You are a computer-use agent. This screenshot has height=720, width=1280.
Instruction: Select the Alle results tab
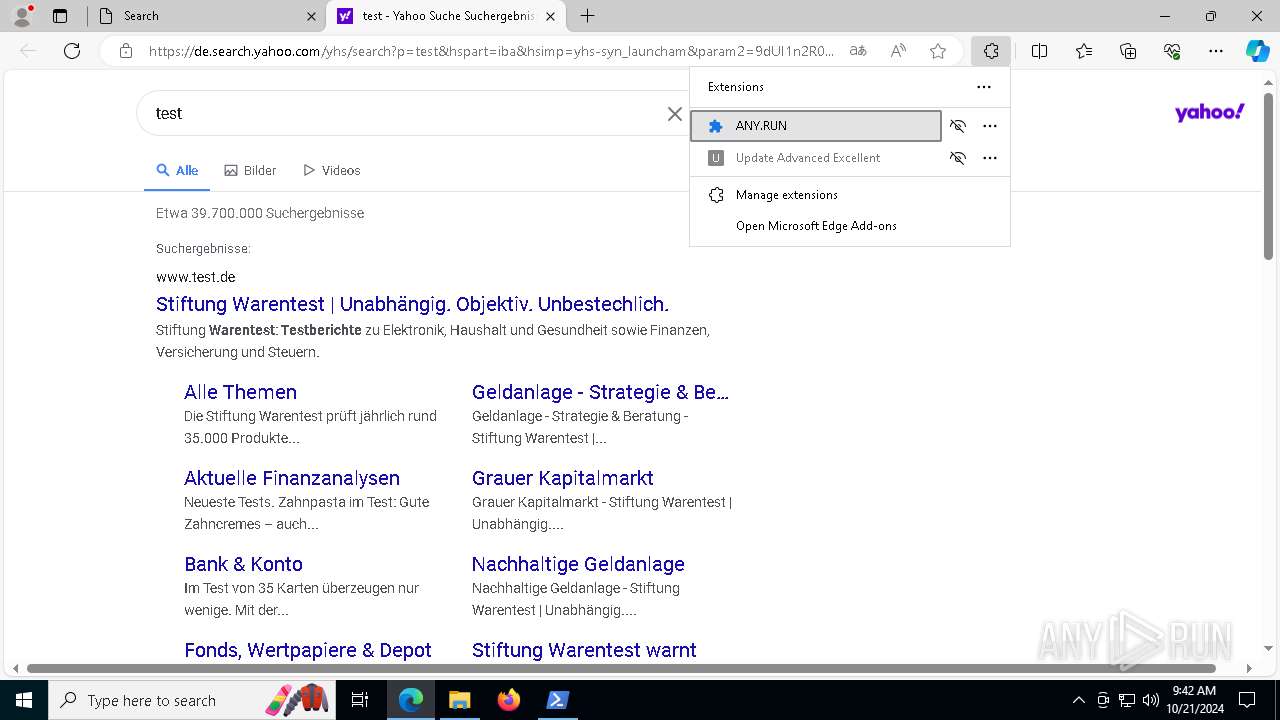(177, 171)
